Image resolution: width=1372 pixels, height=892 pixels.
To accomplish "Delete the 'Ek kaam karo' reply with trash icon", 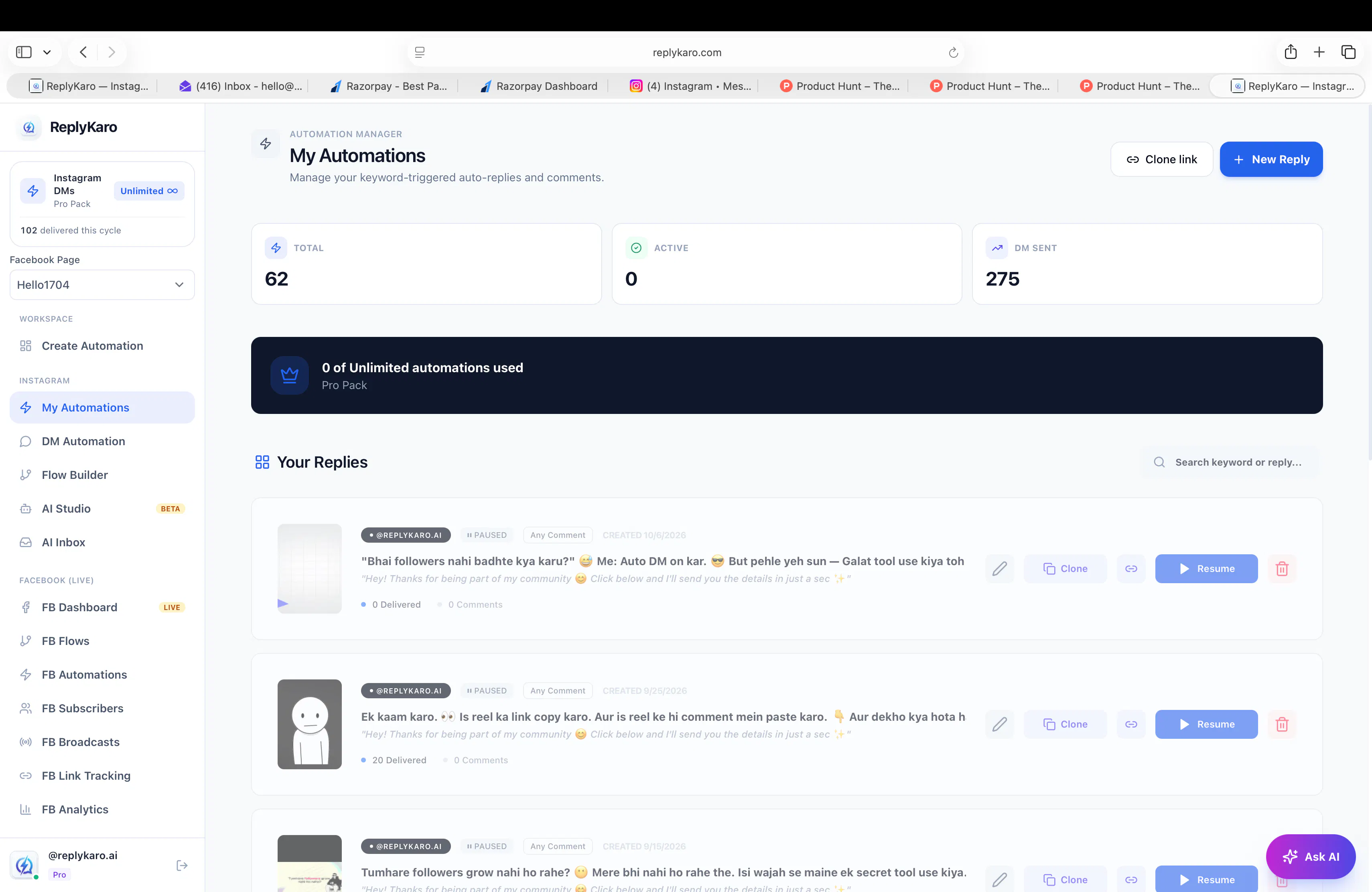I will click(x=1282, y=724).
